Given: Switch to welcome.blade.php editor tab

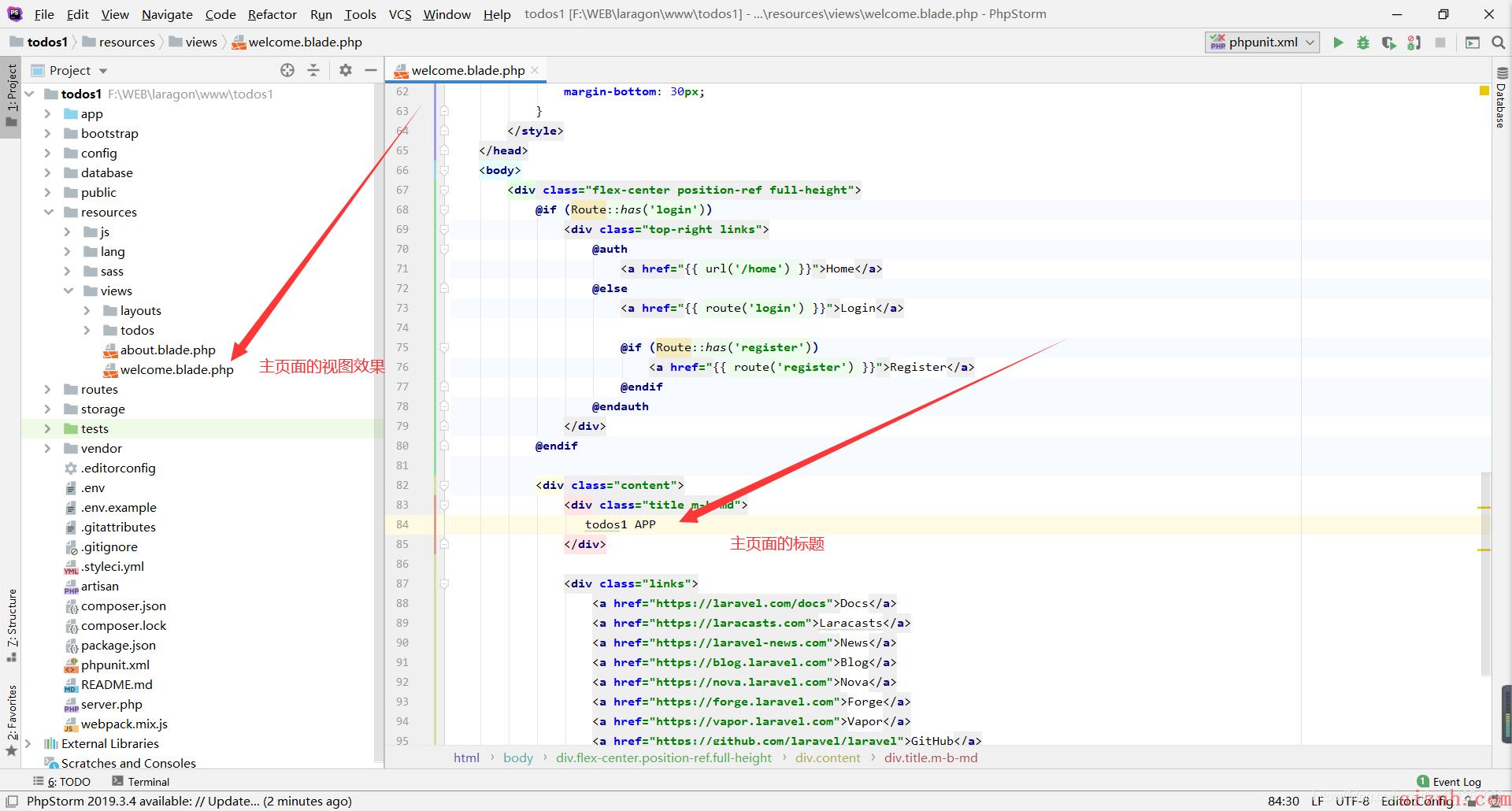Looking at the screenshot, I should 467,70.
